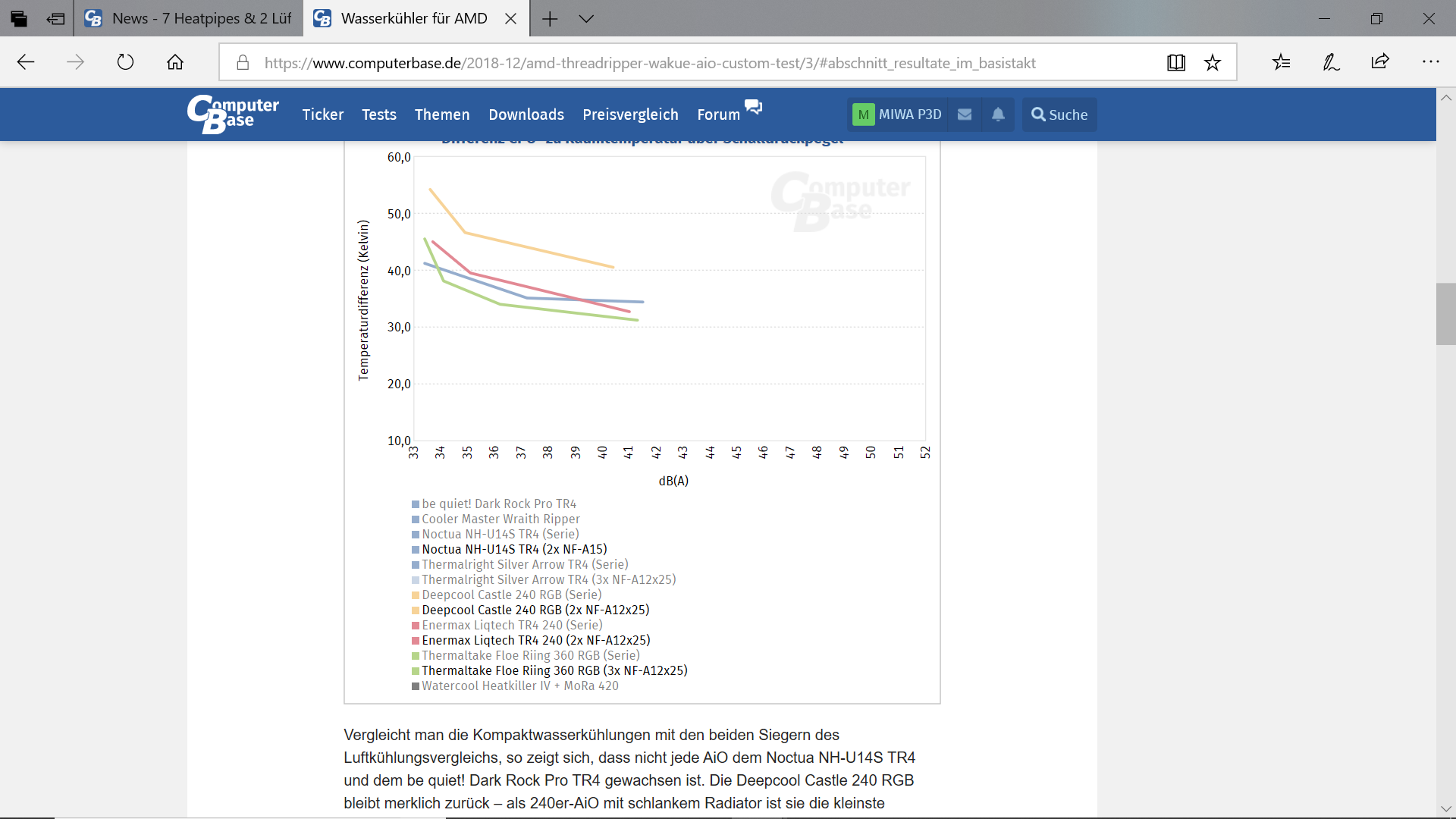The width and height of the screenshot is (1456, 819).
Task: Toggle be quiet! Dark Rock Pro TR4 series
Action: point(498,504)
